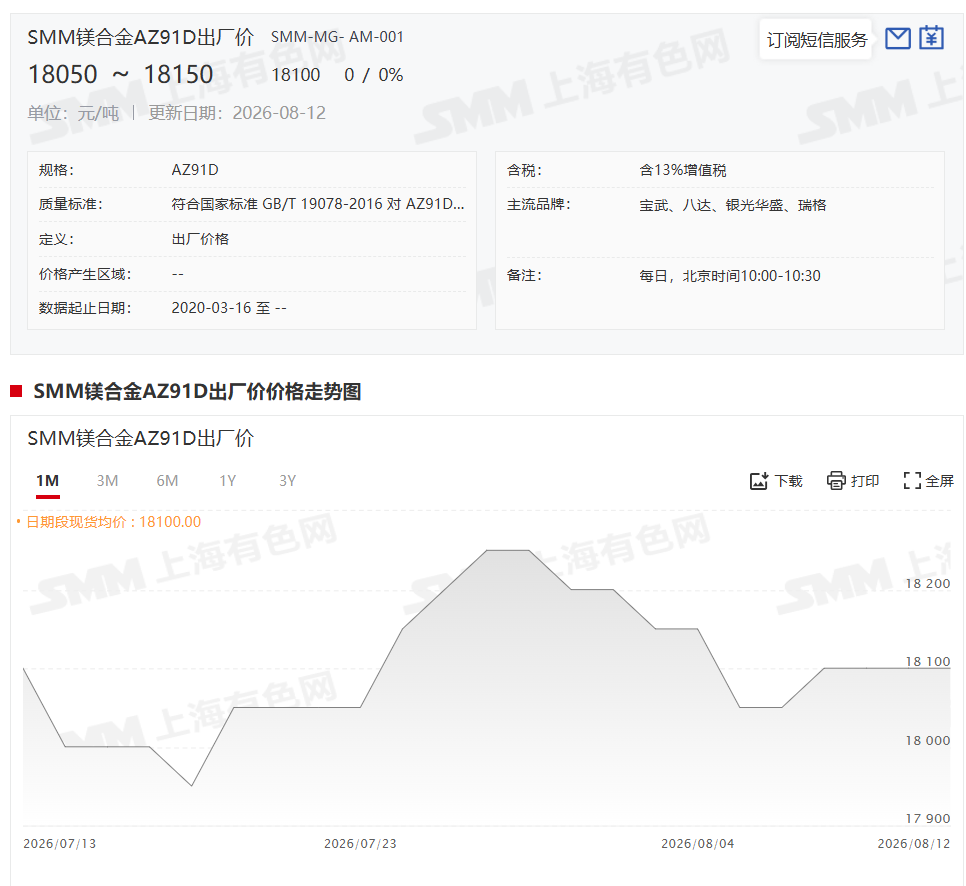Click the chart peak plateau near 18250
966x886 pixels.
(508, 550)
